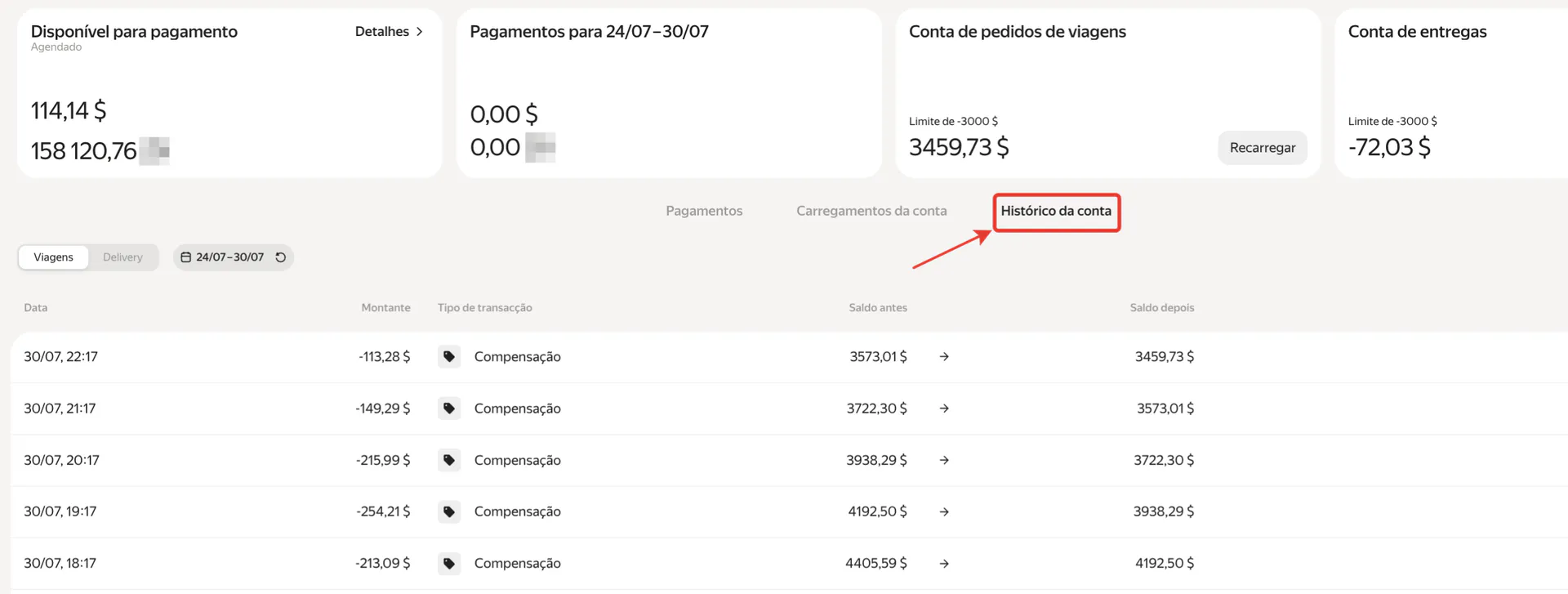Open the Carregamentos da conta tab
The image size is (1568, 594).
[871, 211]
